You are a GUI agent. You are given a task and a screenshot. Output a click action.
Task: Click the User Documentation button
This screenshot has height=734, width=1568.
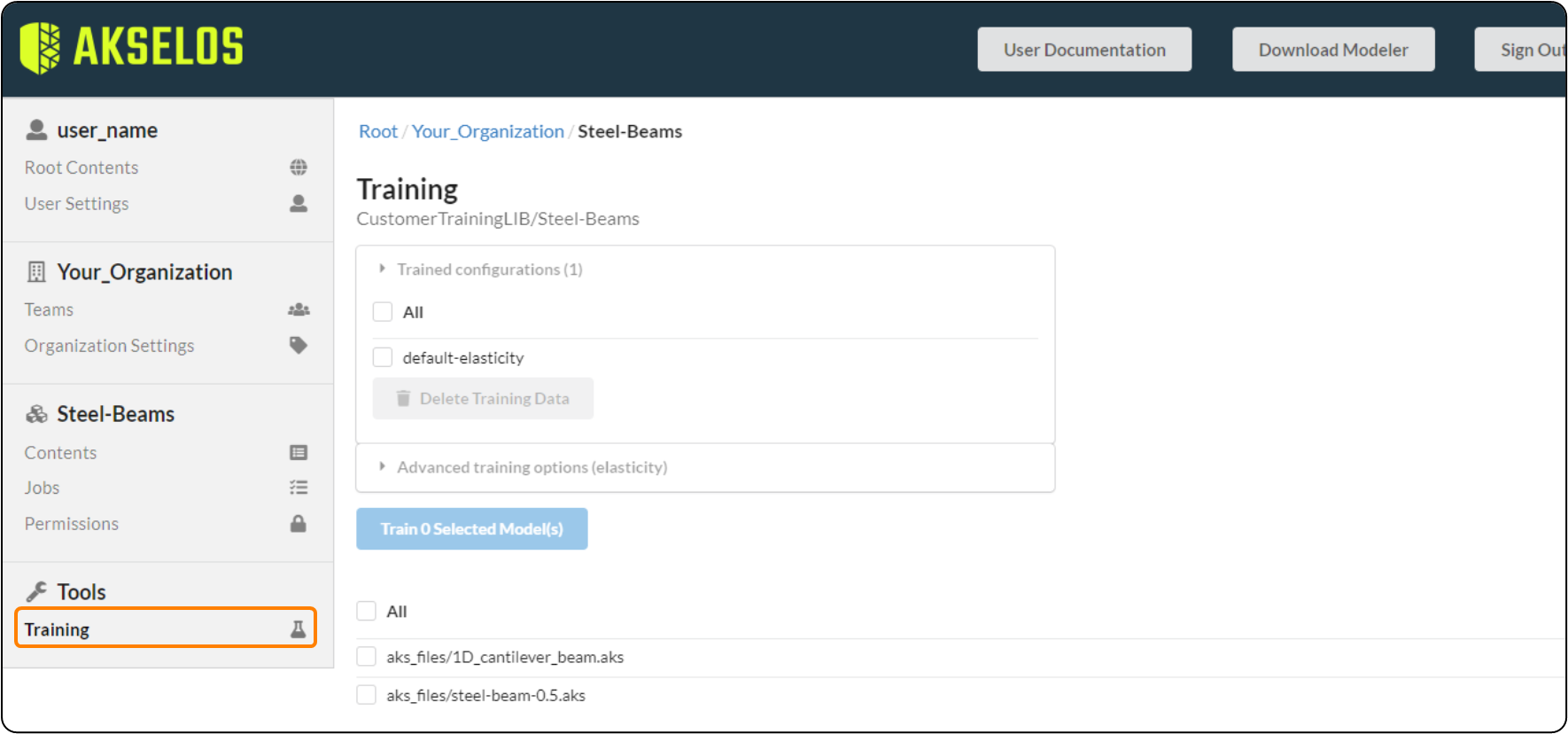point(1084,50)
